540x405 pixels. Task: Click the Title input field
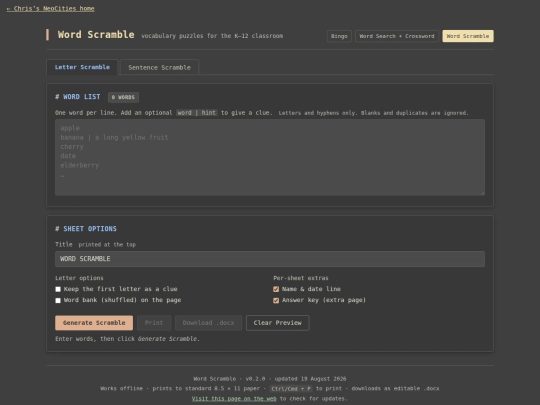coord(270,259)
